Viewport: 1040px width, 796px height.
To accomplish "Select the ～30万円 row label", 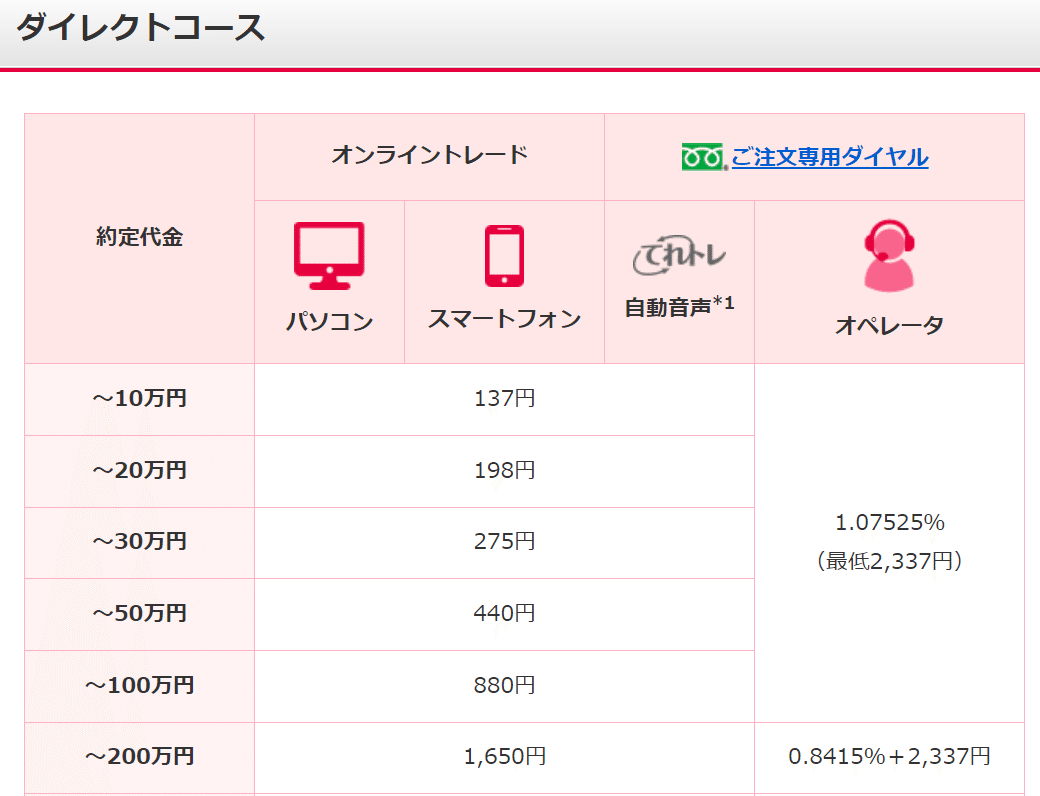I will [139, 542].
